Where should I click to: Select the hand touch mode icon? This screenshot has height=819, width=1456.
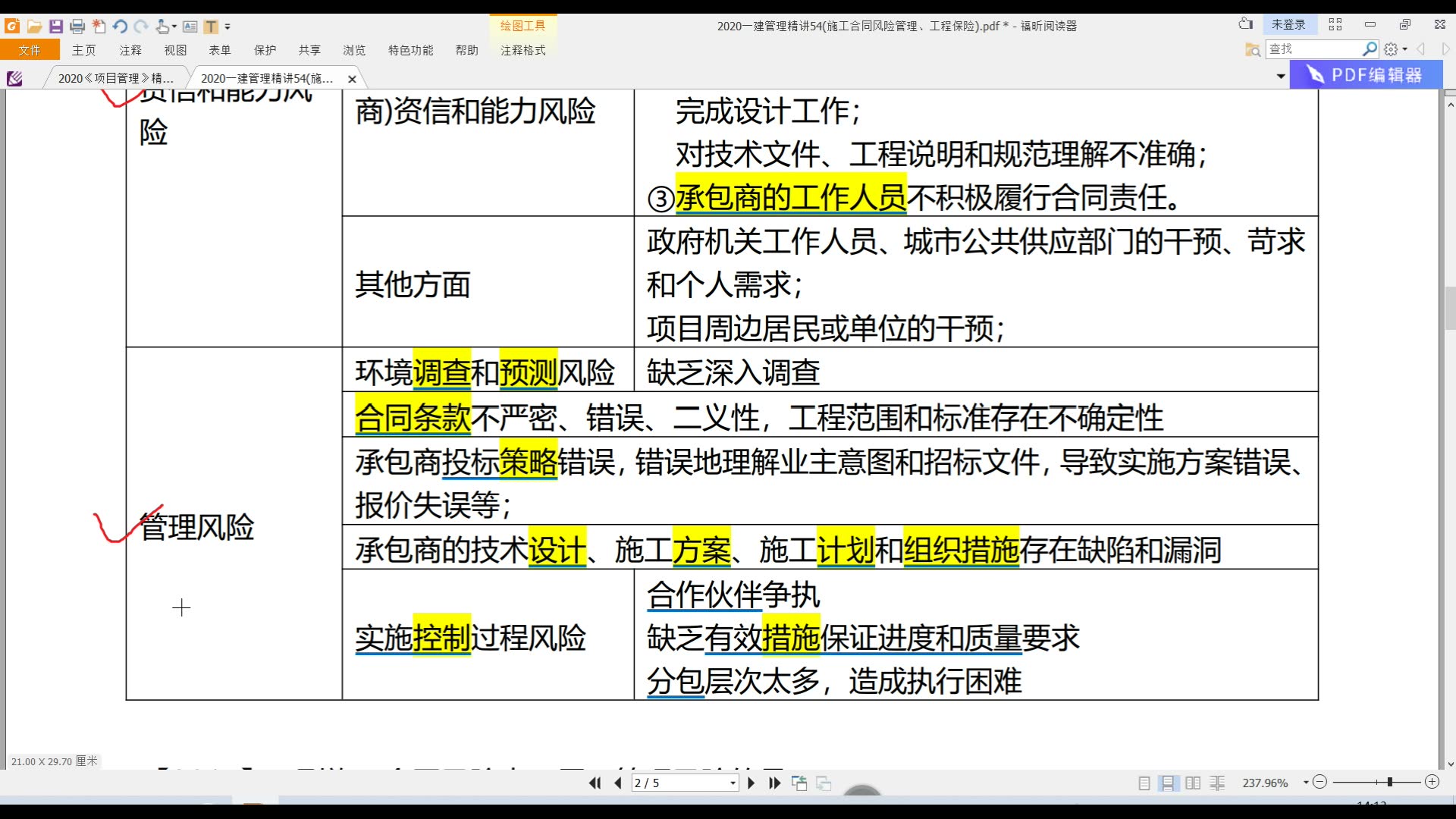click(x=162, y=27)
